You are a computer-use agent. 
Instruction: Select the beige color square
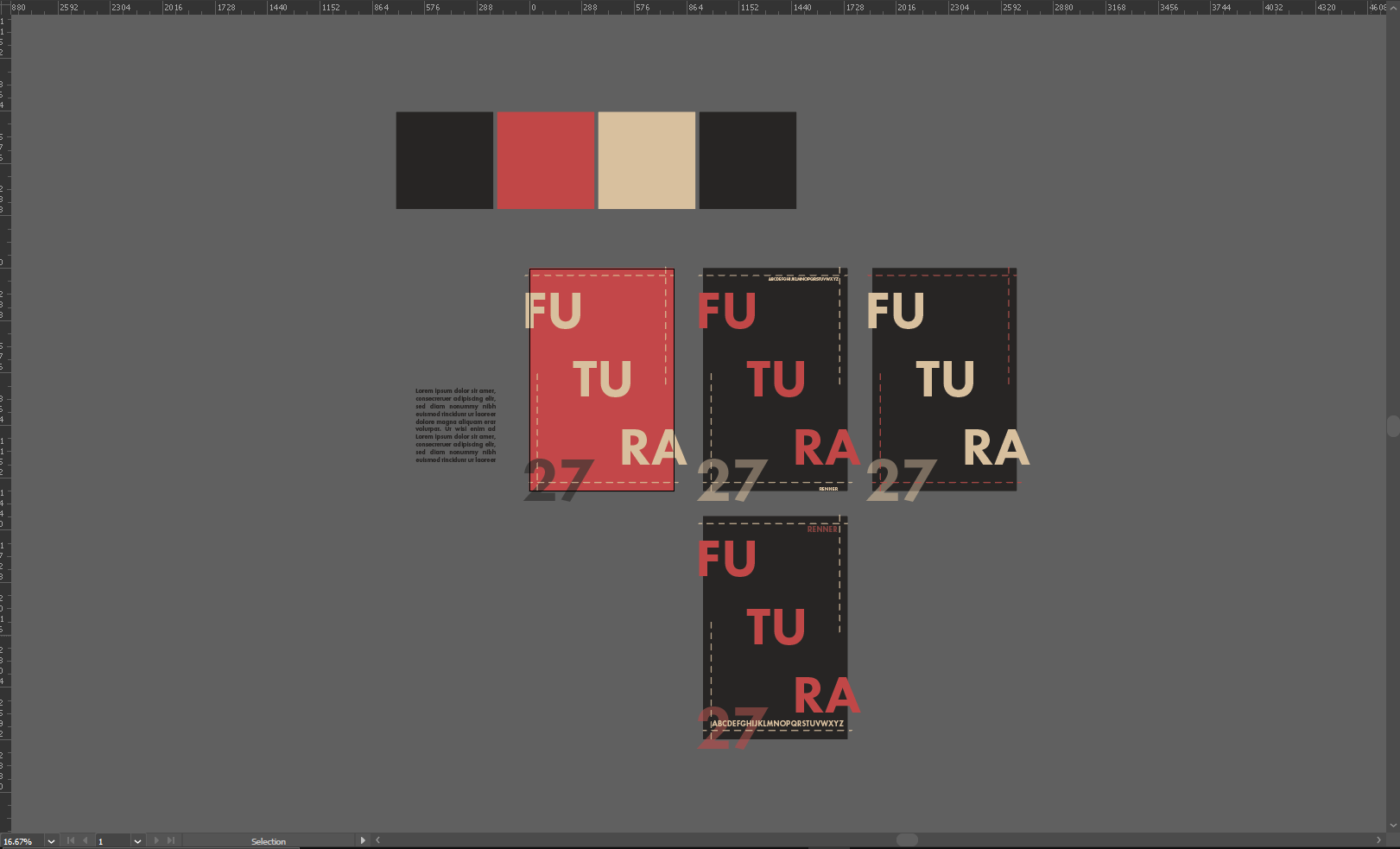point(647,160)
